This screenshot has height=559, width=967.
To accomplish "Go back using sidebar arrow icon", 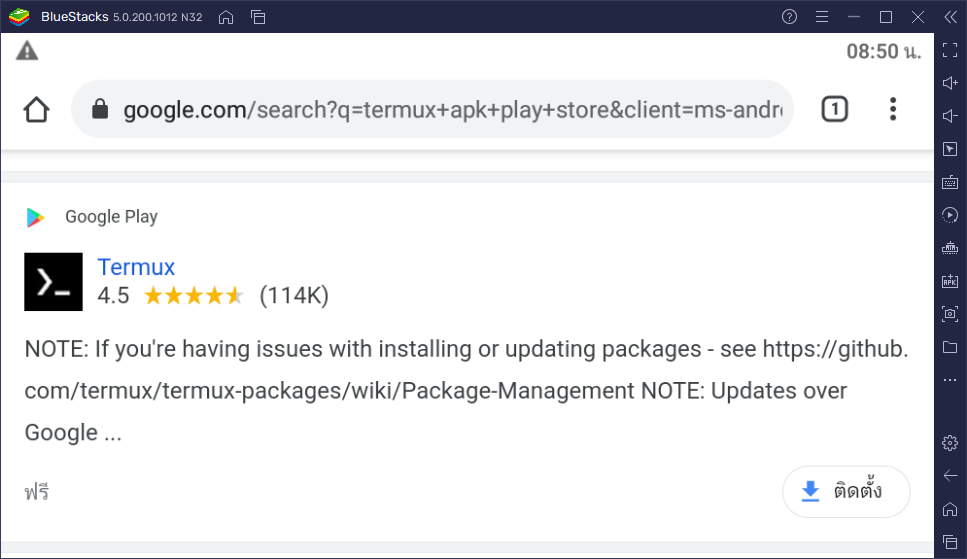I will click(x=950, y=476).
